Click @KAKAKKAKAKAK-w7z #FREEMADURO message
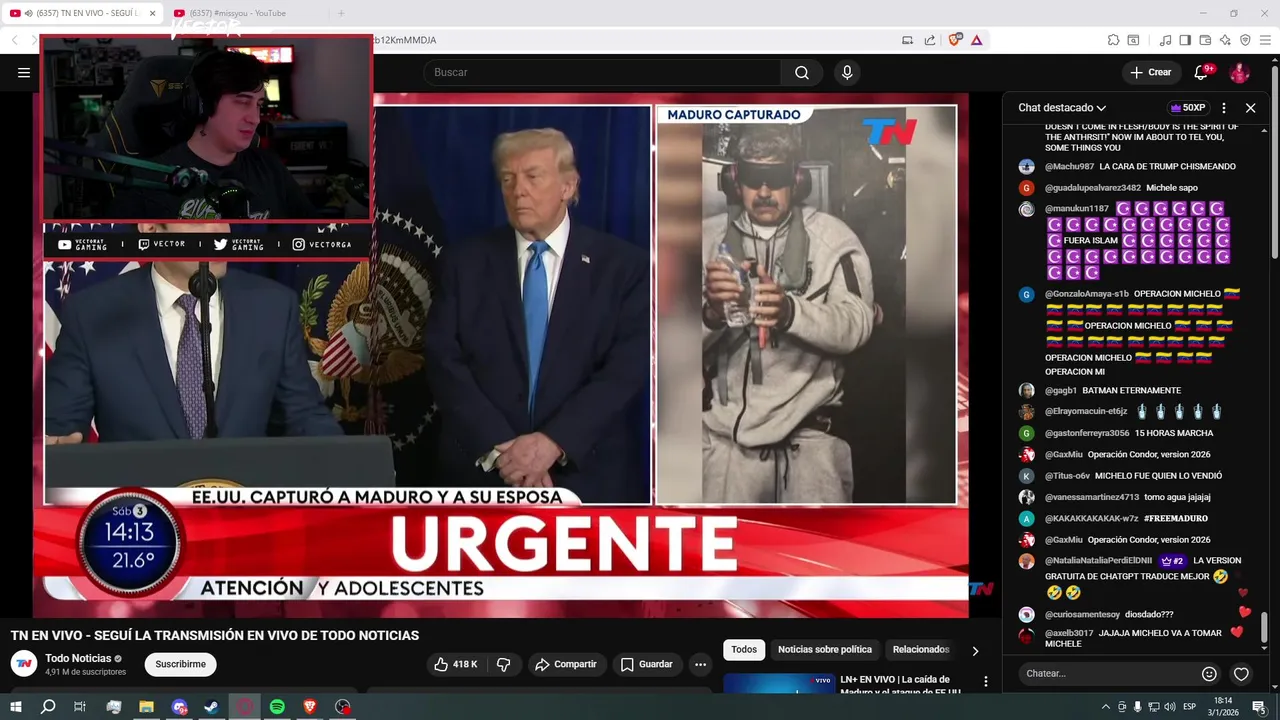 click(x=1126, y=519)
